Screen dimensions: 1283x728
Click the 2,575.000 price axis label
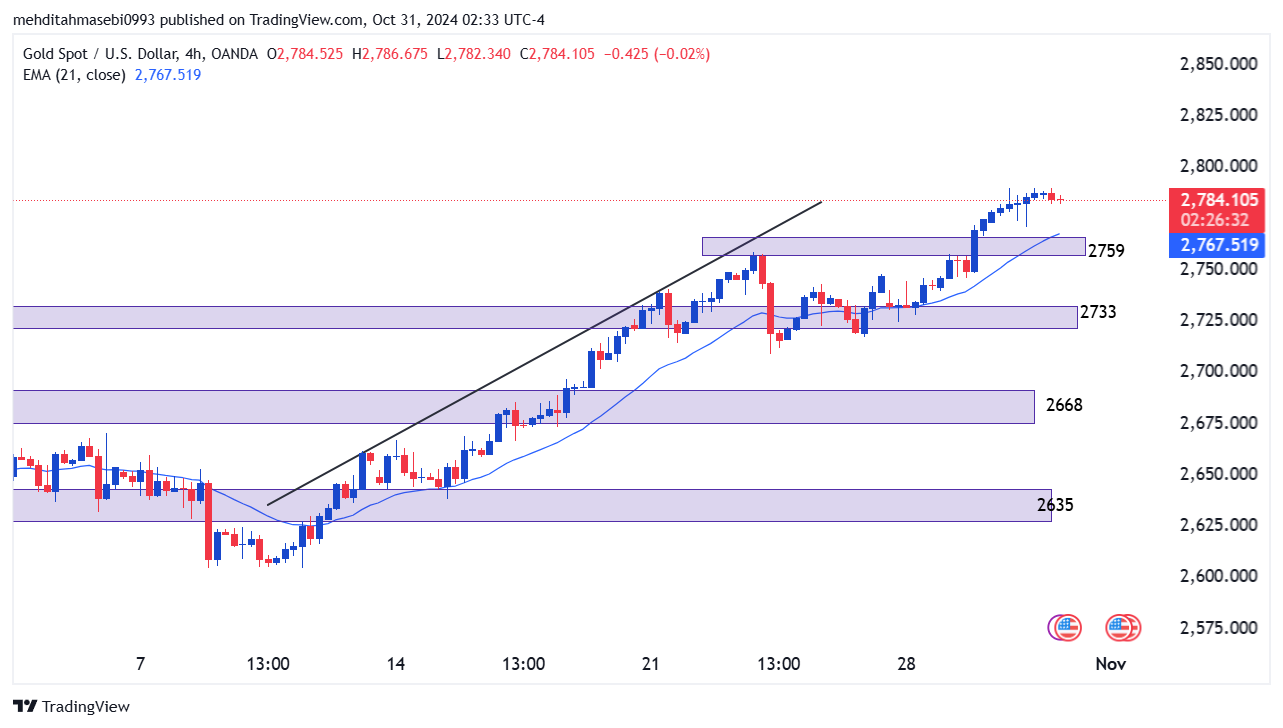[1218, 628]
